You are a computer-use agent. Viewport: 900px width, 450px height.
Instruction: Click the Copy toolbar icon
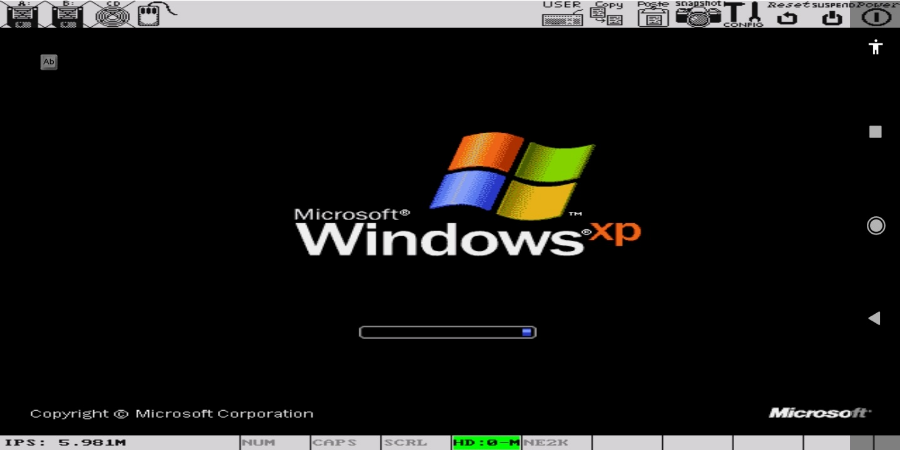[607, 14]
